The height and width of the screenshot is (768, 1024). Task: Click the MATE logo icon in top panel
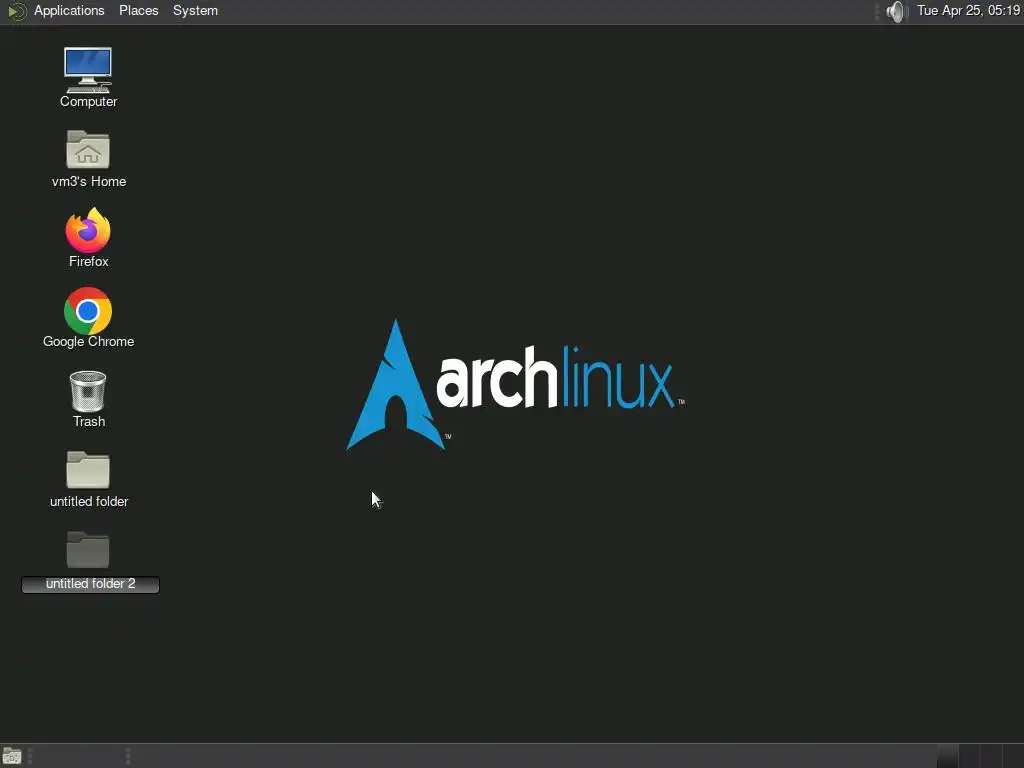(x=17, y=11)
